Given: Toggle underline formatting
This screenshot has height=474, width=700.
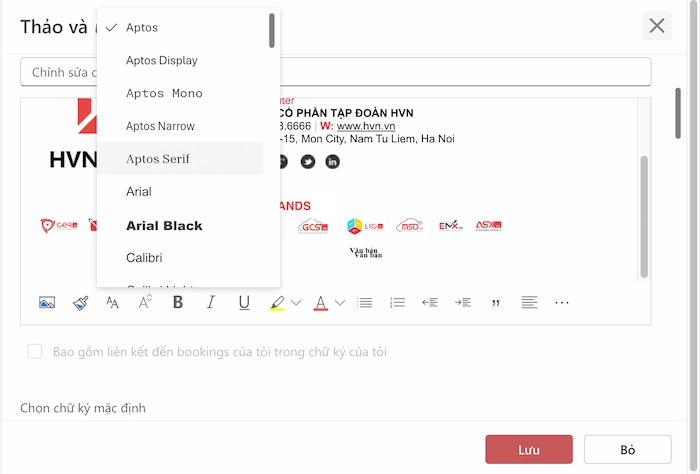Looking at the screenshot, I should point(244,303).
